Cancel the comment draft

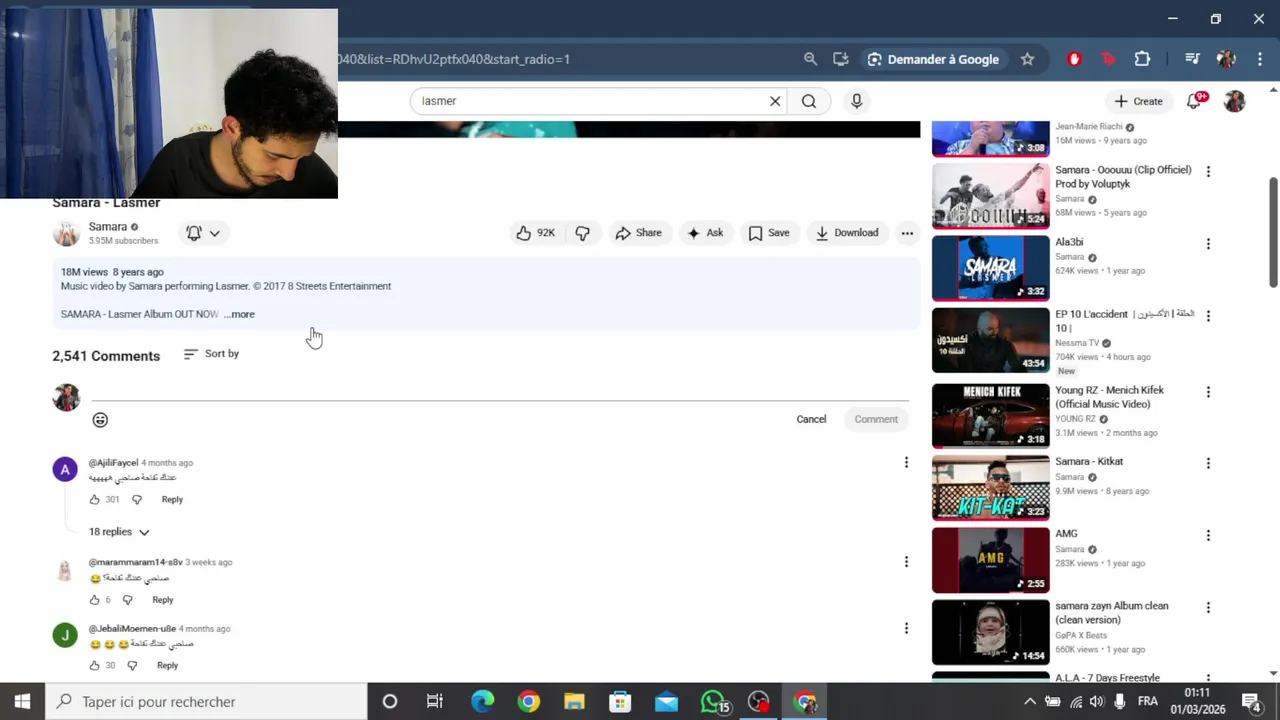811,419
